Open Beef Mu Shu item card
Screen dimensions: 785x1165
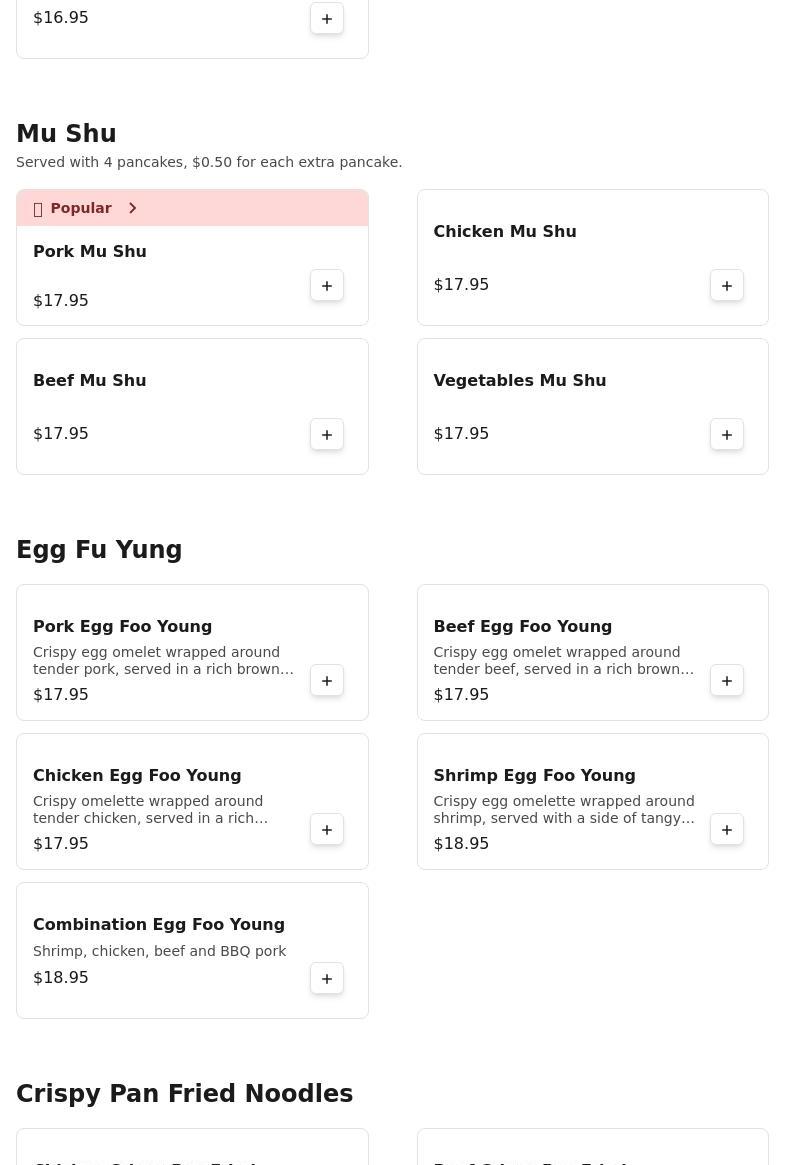(x=90, y=381)
